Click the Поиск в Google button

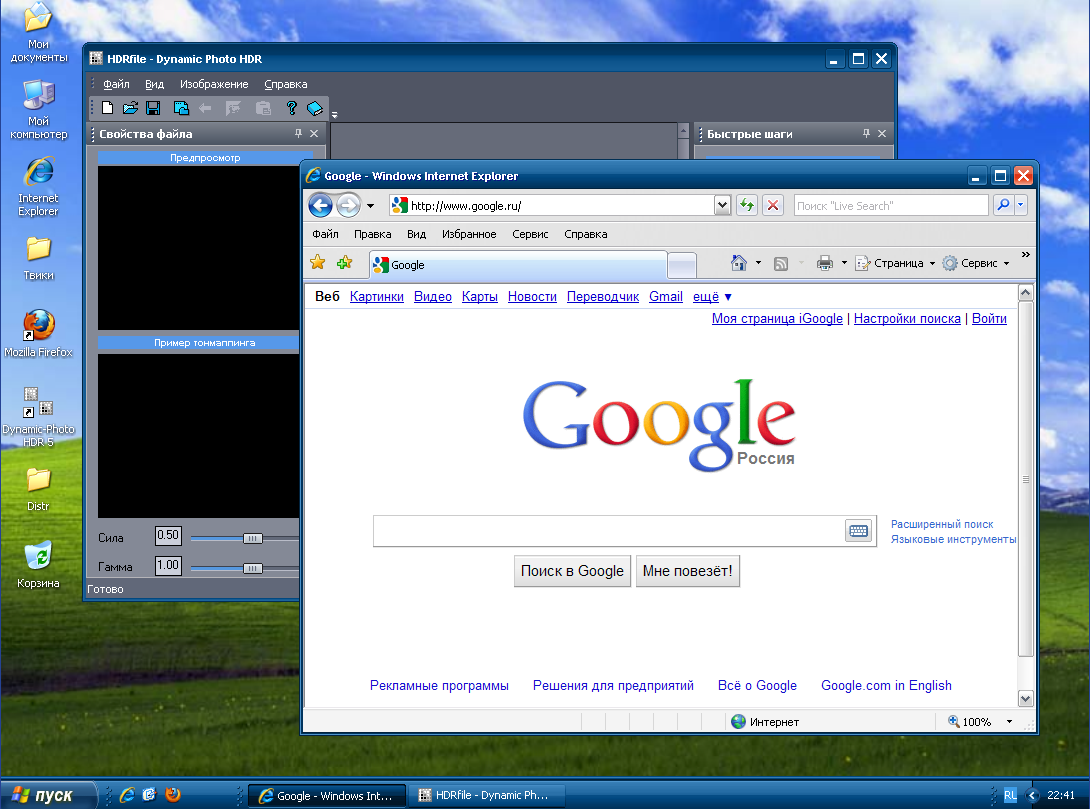pos(572,571)
